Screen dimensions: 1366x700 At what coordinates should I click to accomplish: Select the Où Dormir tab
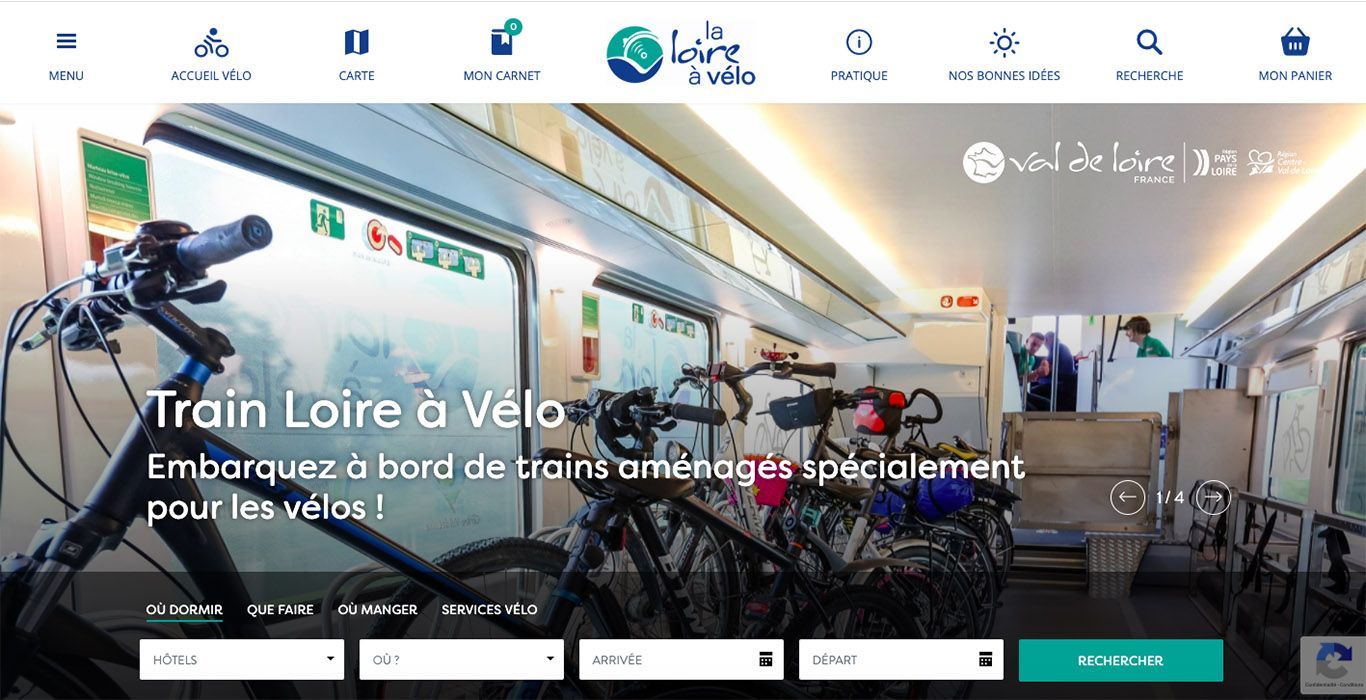[x=184, y=610]
